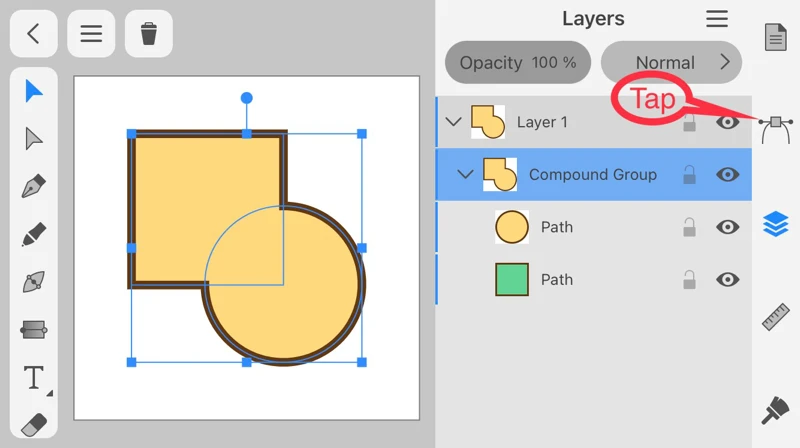
Task: Select the Direct Selection tool
Action: click(34, 138)
